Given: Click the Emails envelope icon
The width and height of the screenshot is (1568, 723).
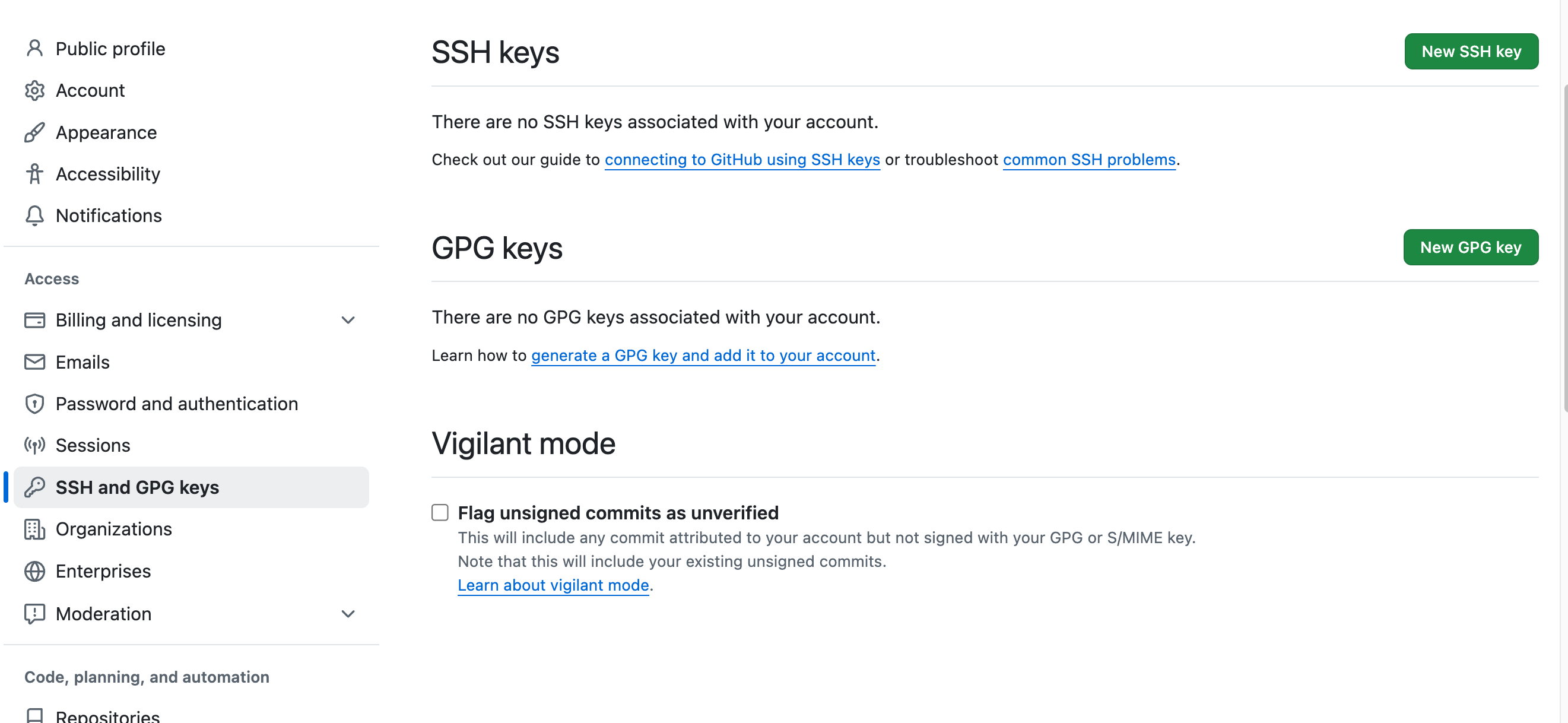Looking at the screenshot, I should (x=34, y=361).
